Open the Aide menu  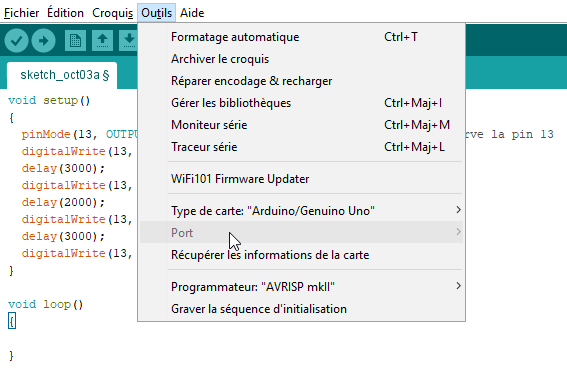[192, 13]
